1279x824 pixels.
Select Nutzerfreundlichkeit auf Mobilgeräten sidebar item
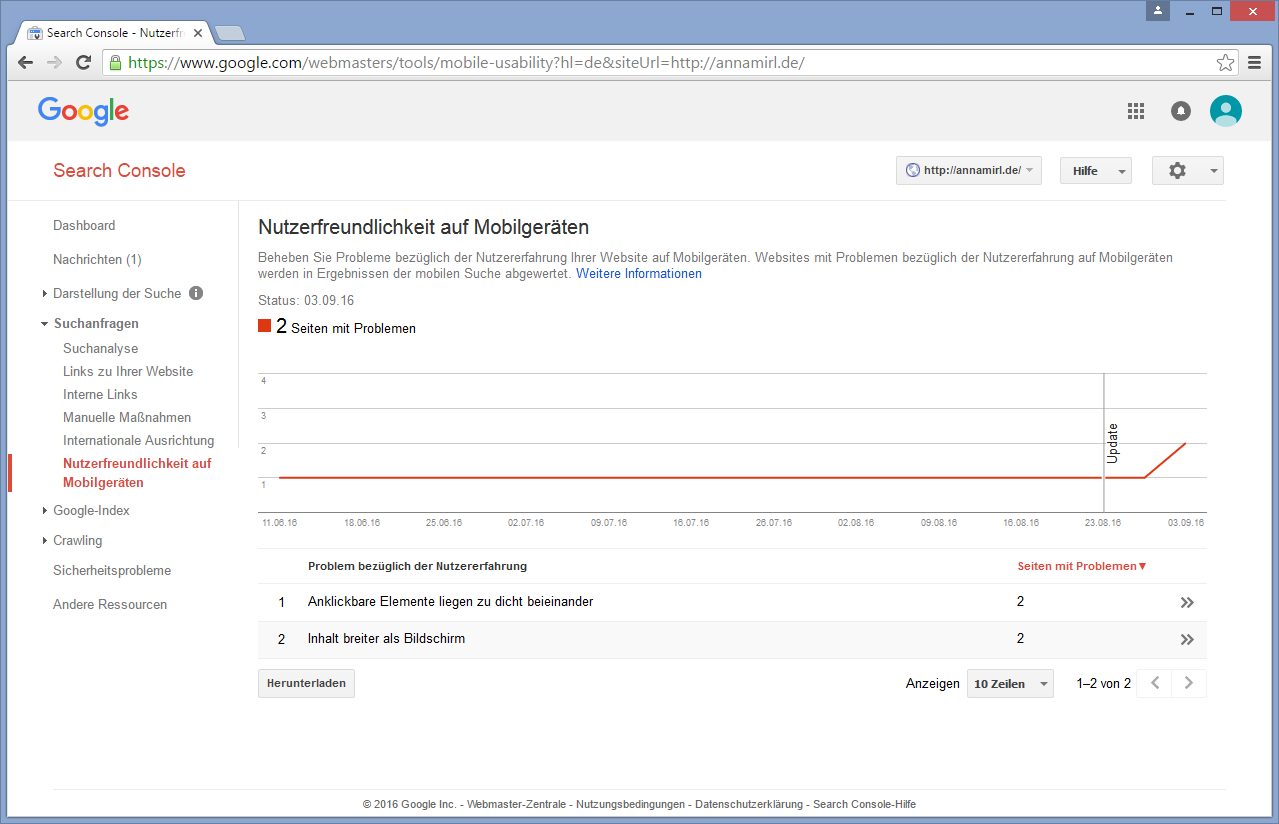coord(137,473)
